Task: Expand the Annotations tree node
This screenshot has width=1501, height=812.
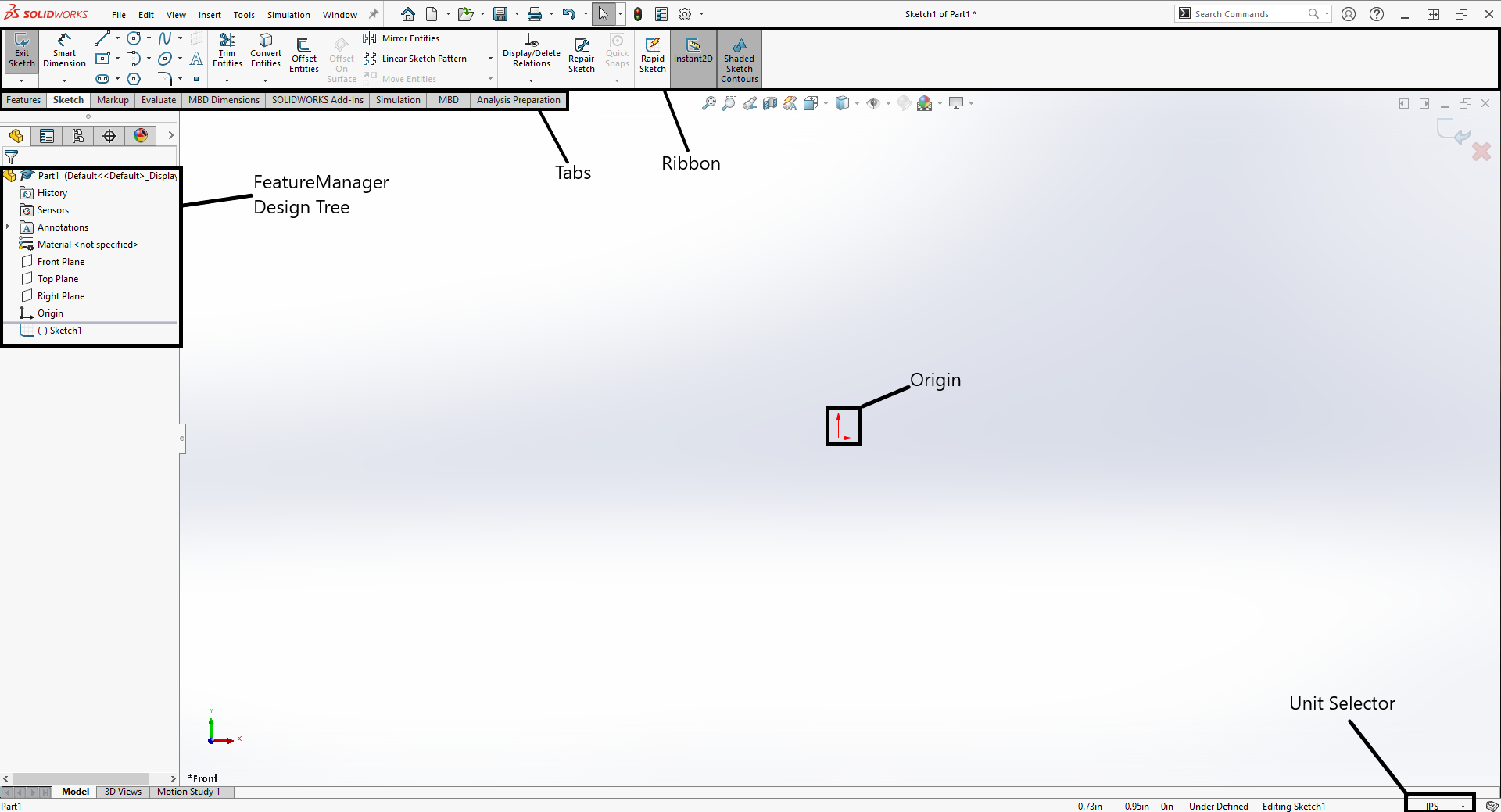Action: (8, 227)
